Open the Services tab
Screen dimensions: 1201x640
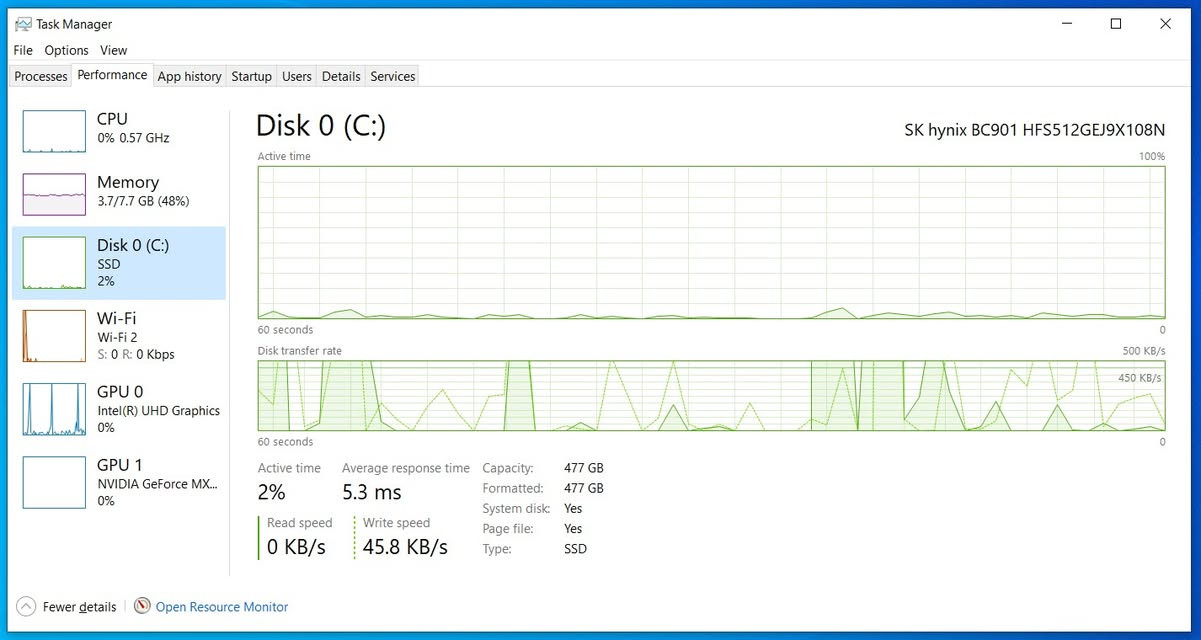[x=393, y=76]
